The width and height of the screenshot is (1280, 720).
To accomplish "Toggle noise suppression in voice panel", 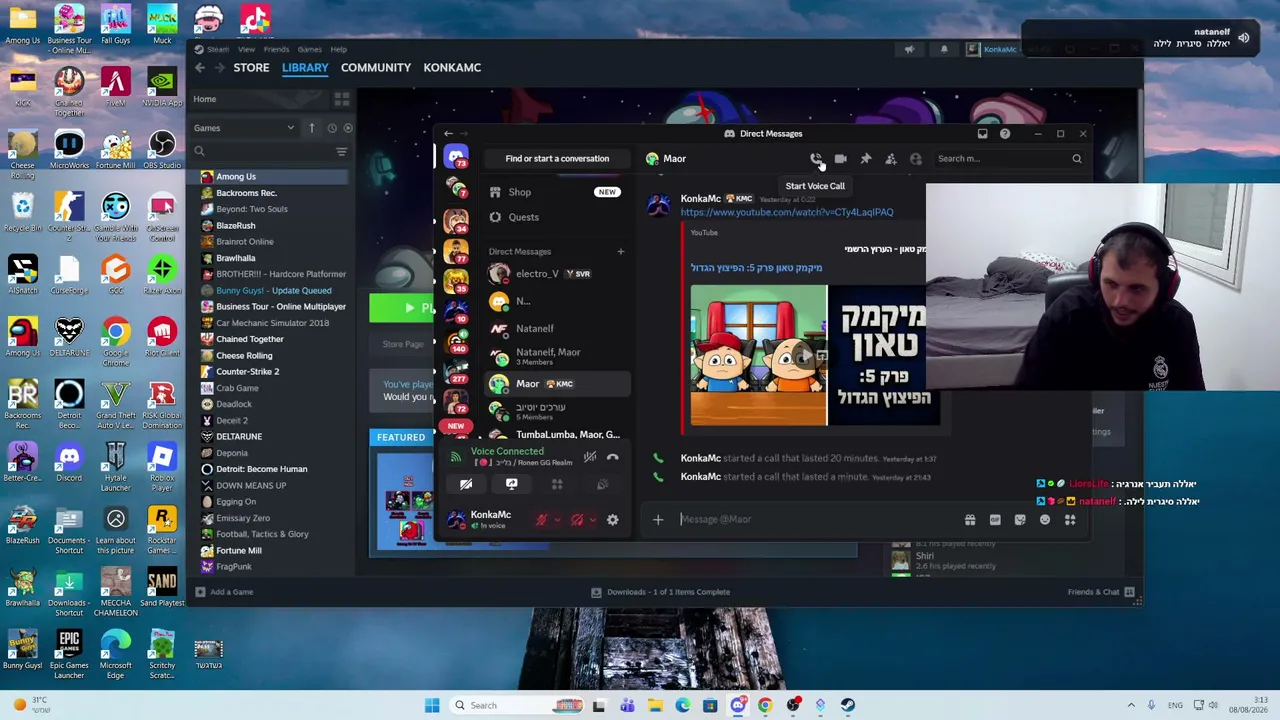I will click(x=590, y=457).
